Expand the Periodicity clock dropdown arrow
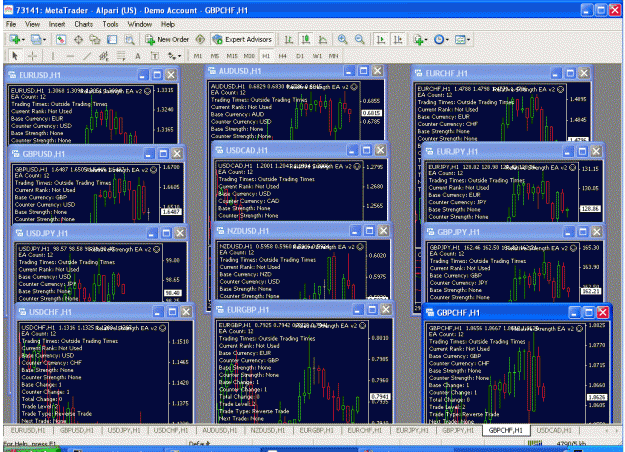Image resolution: width=625 pixels, height=452 pixels. [x=447, y=40]
